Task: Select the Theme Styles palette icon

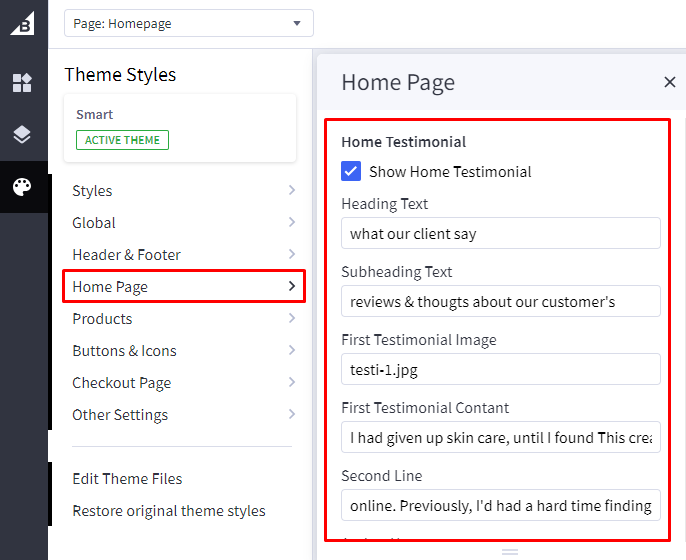Action: coord(22,187)
